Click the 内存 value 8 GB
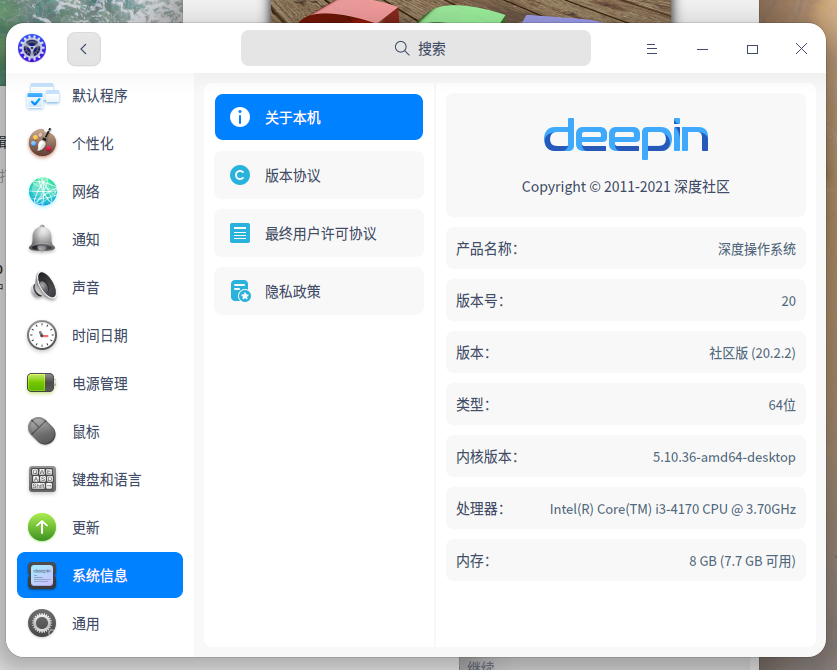The image size is (837, 670). click(742, 561)
